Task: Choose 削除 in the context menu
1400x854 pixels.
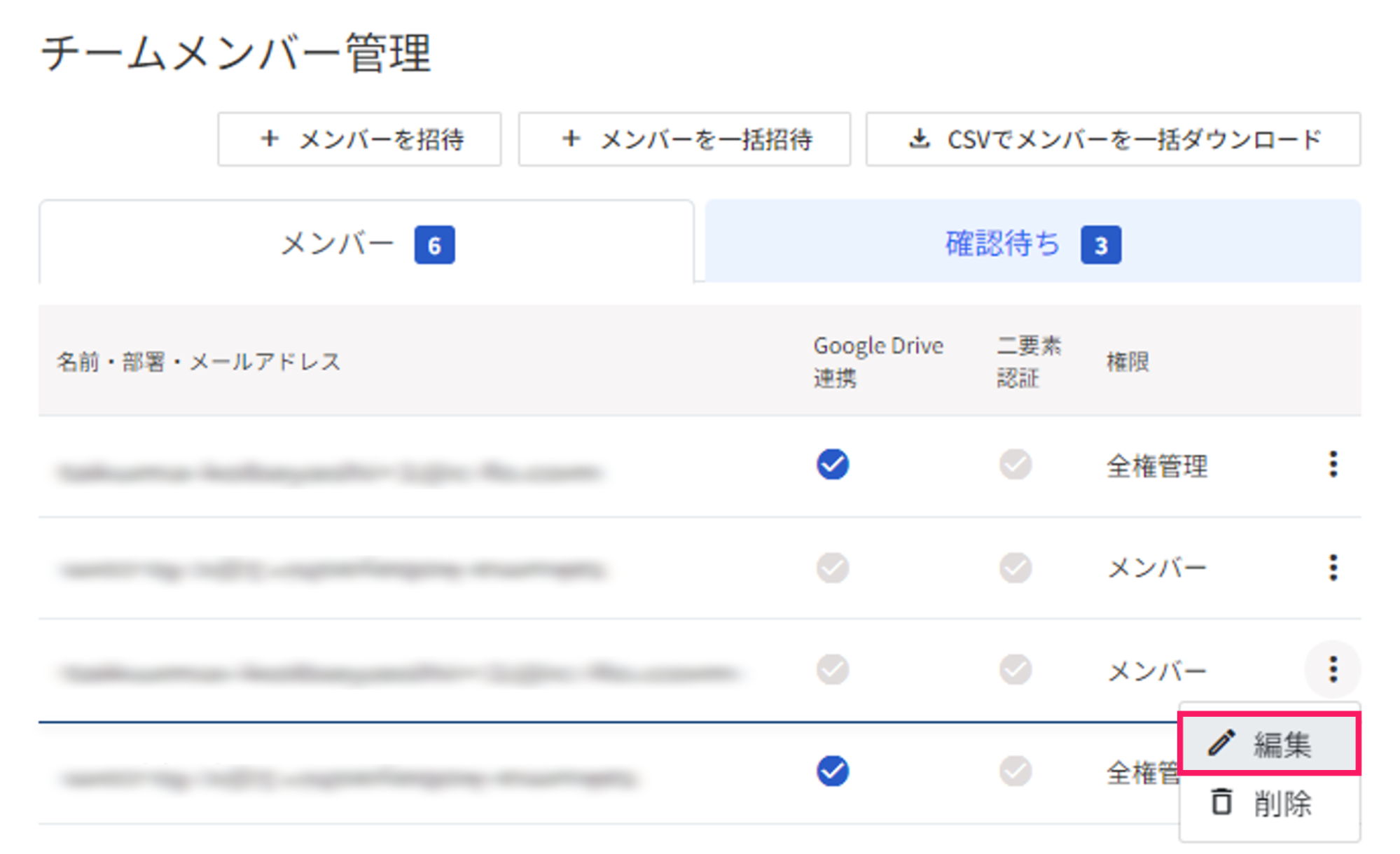Action: pyautogui.click(x=1269, y=803)
